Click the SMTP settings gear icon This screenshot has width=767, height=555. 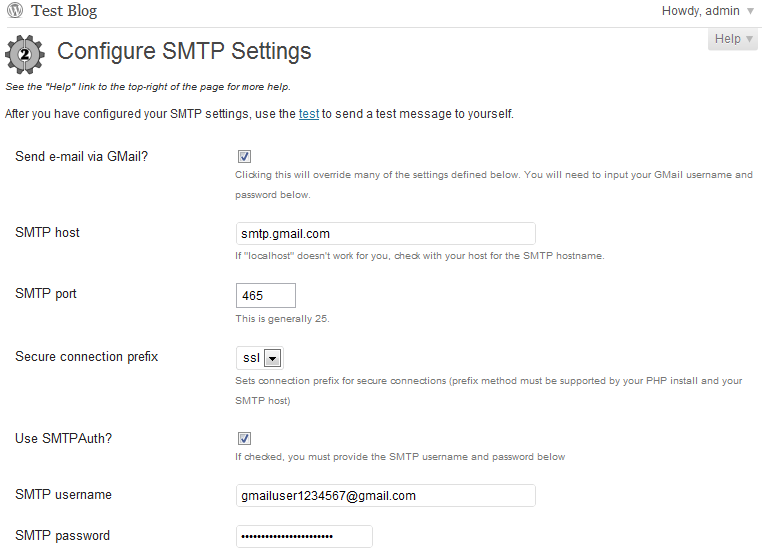25,54
